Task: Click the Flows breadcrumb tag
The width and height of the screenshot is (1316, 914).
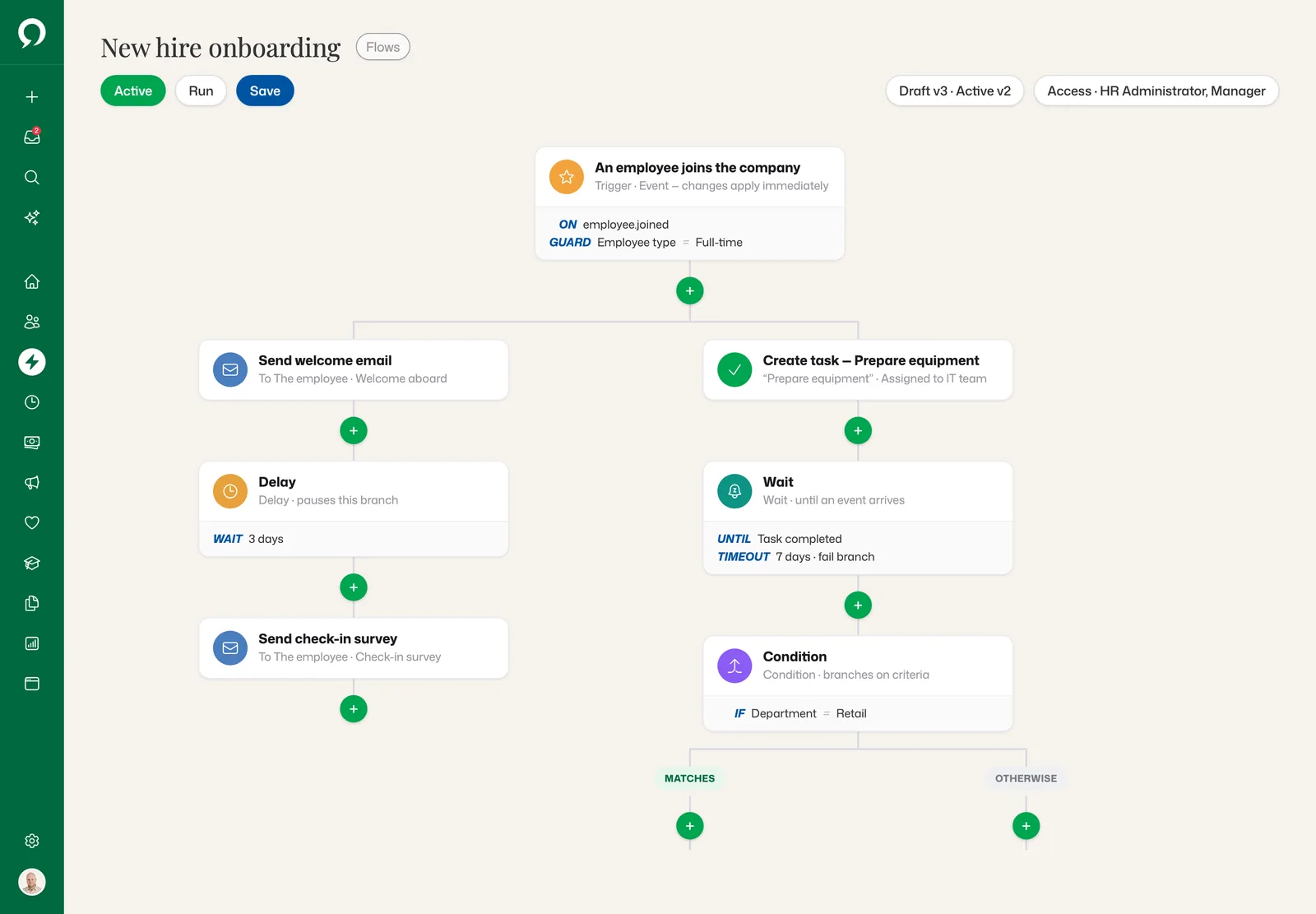Action: 383,47
